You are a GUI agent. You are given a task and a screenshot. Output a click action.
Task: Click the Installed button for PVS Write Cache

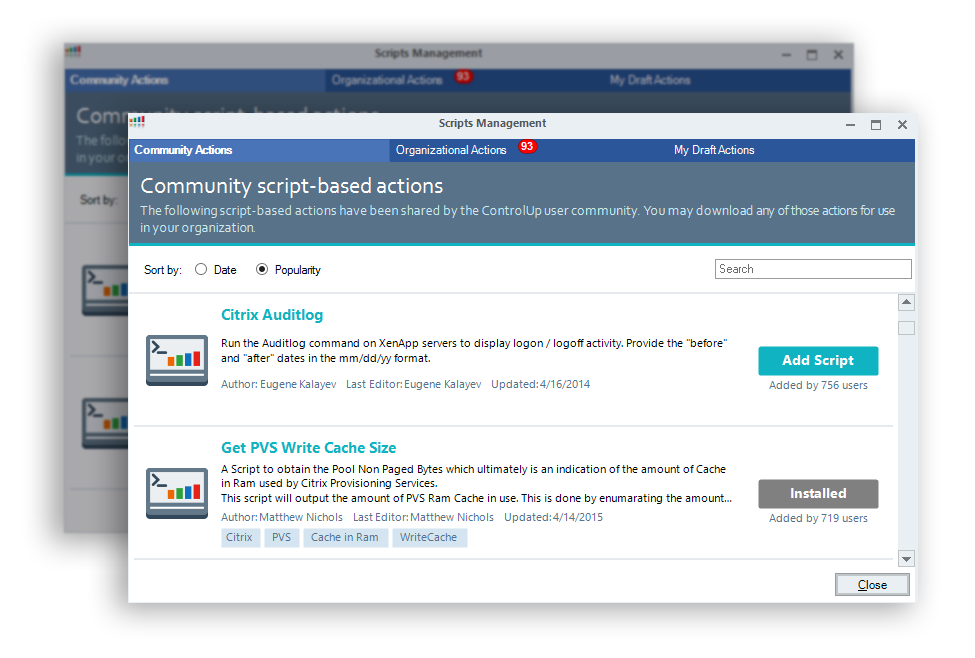coord(818,494)
